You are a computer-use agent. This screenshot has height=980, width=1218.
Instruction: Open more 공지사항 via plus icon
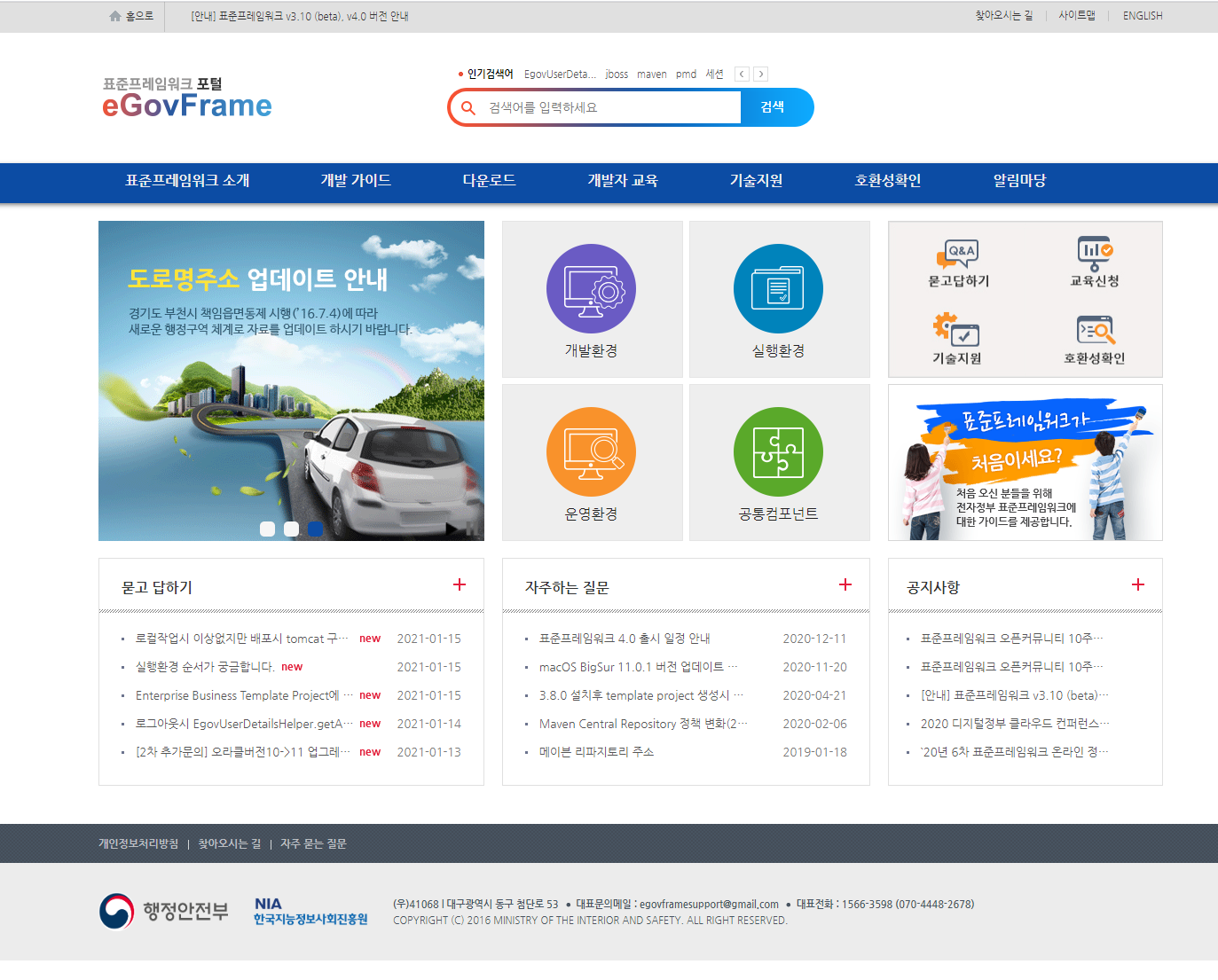pos(1138,584)
